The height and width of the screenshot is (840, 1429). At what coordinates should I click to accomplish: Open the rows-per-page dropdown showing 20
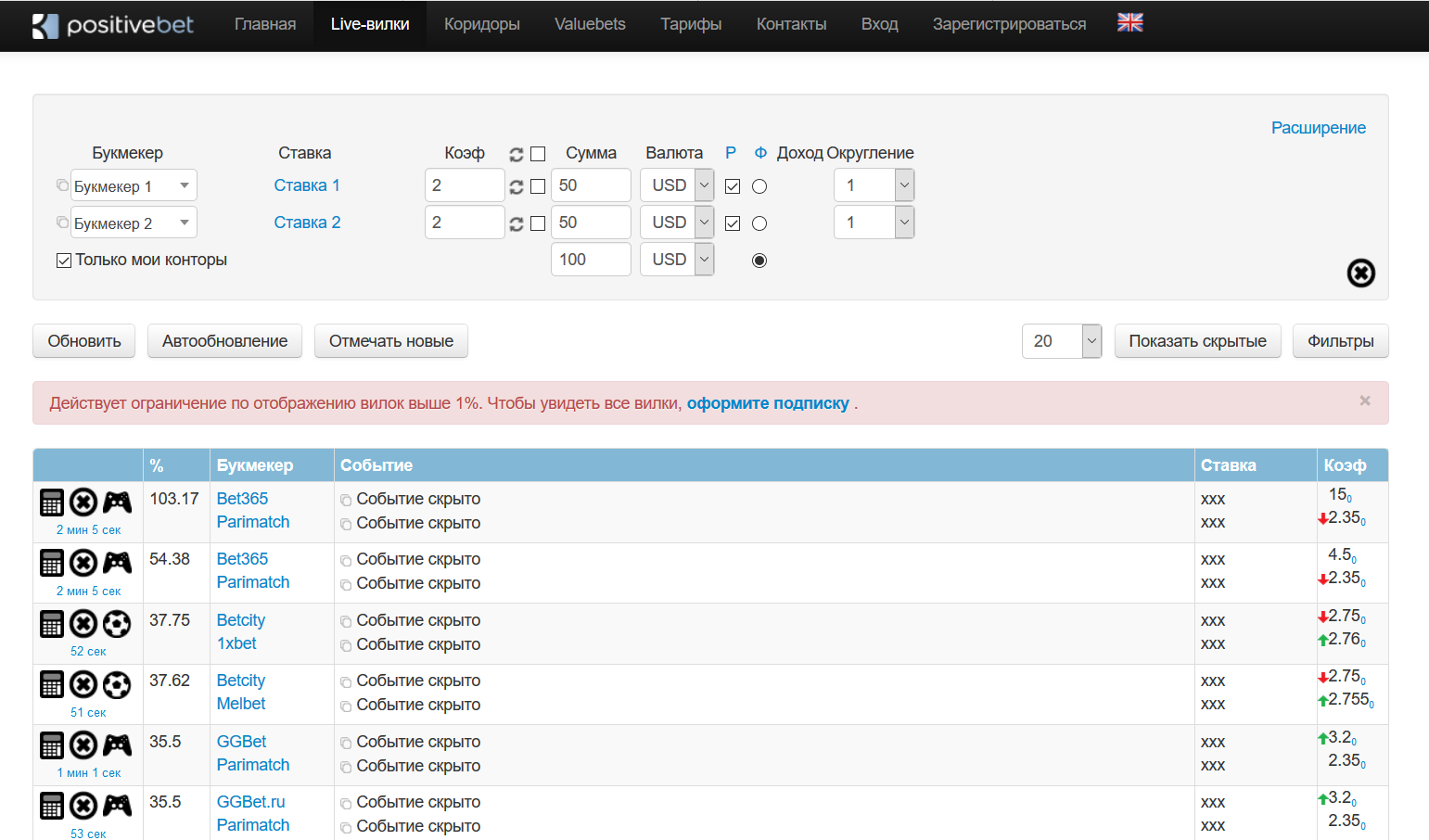[1062, 341]
